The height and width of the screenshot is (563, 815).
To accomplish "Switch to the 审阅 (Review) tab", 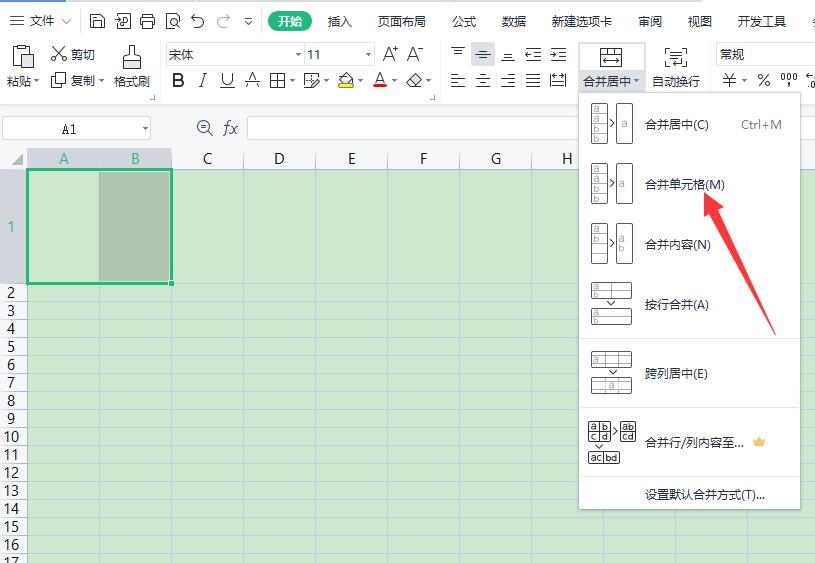I will pyautogui.click(x=650, y=21).
